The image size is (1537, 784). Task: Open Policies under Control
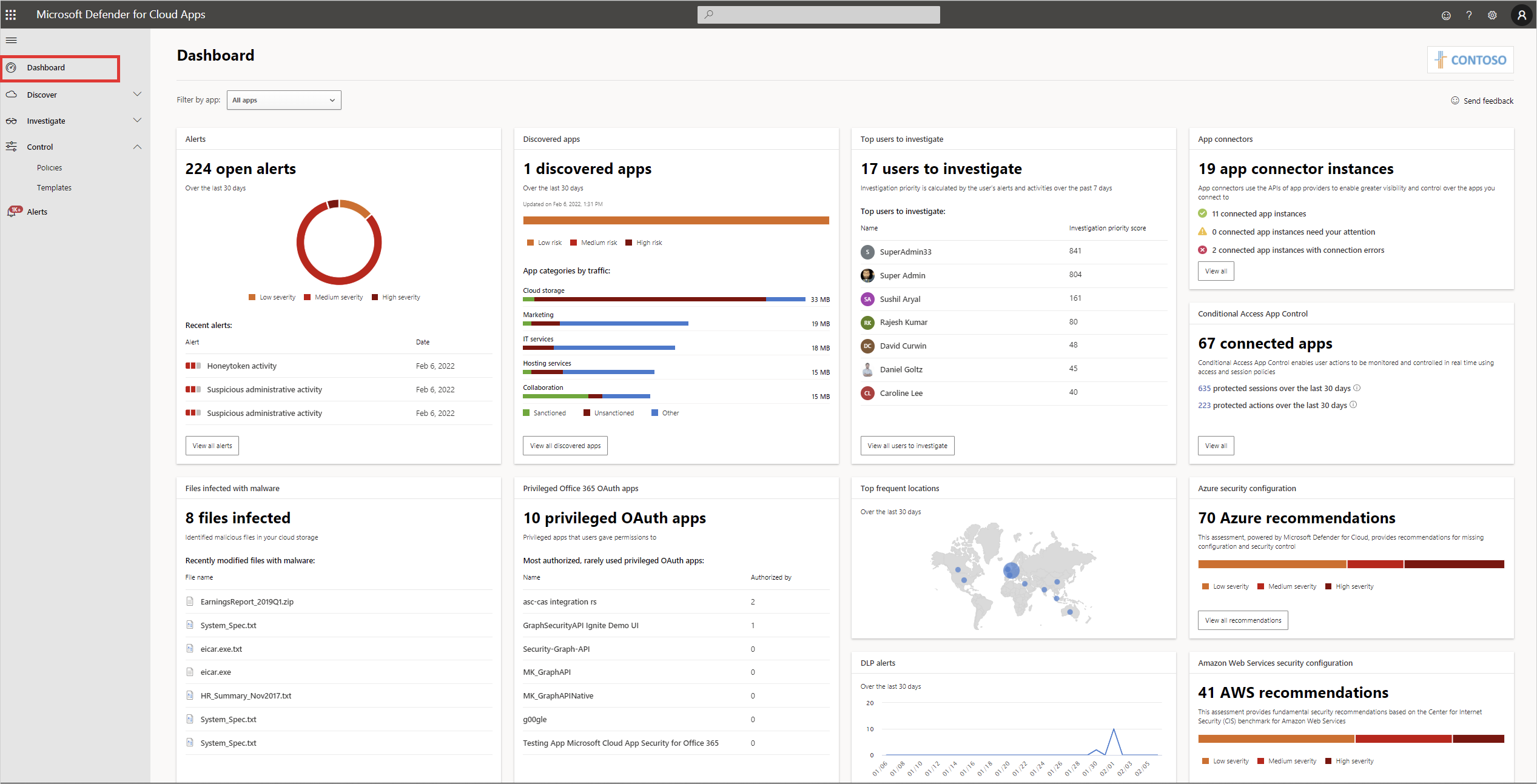pos(49,168)
